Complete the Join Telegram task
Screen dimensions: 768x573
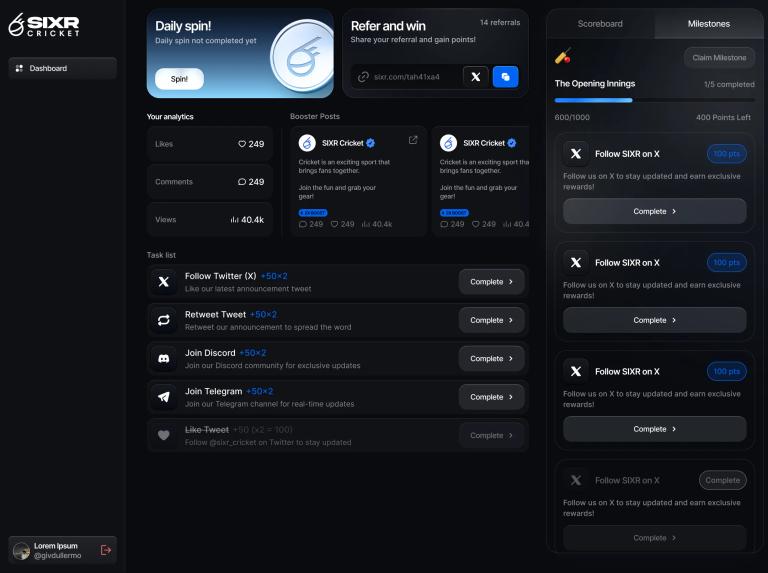click(x=491, y=397)
